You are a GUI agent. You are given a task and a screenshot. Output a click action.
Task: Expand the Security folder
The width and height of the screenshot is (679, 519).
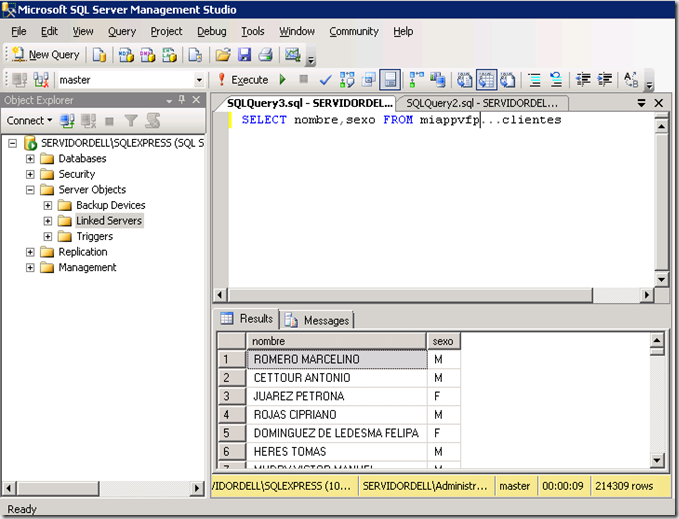(30, 174)
